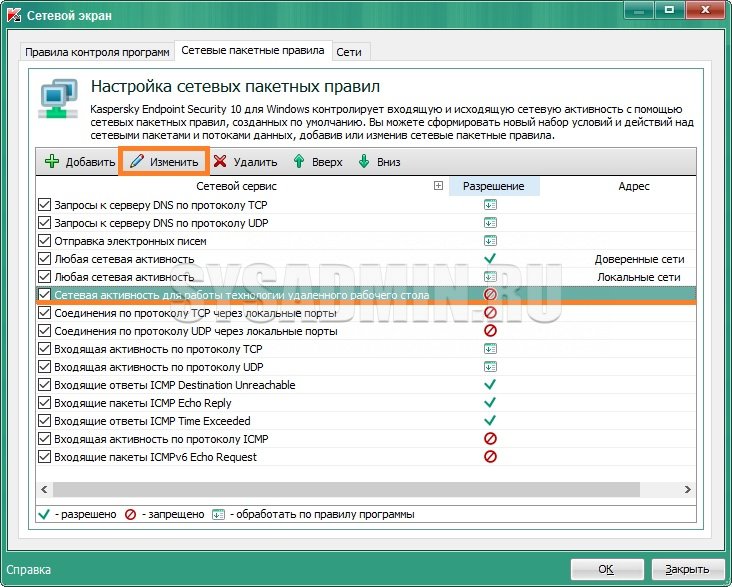Switch to Правила контроля программ tab
Screen dimensions: 732x587
(97, 51)
